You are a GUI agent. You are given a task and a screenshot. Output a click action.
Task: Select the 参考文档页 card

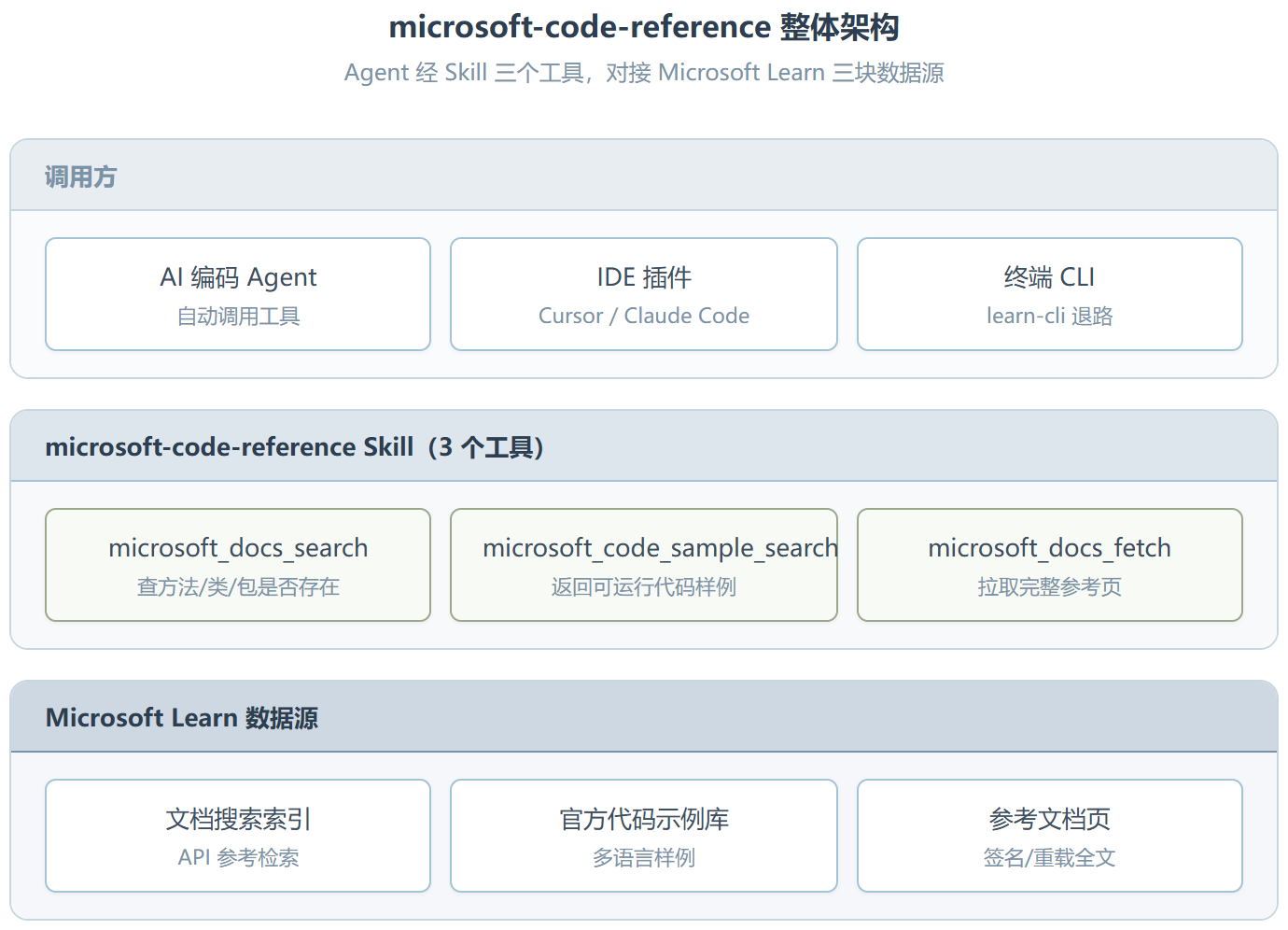(x=1050, y=836)
